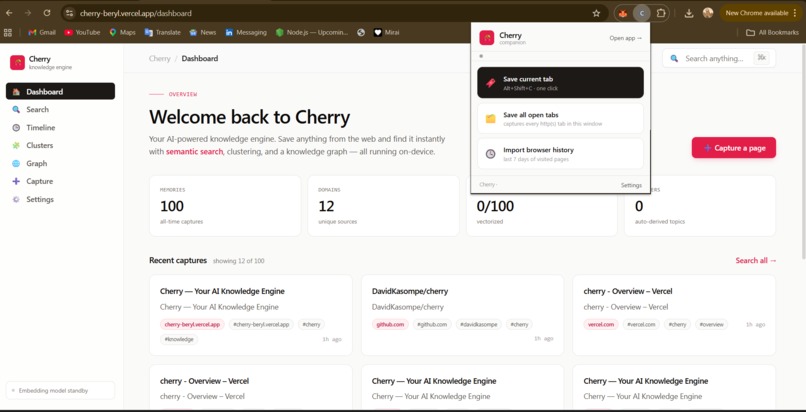Screen dimensions: 806x412
Task: Click the Capture a page button
Action: [734, 148]
